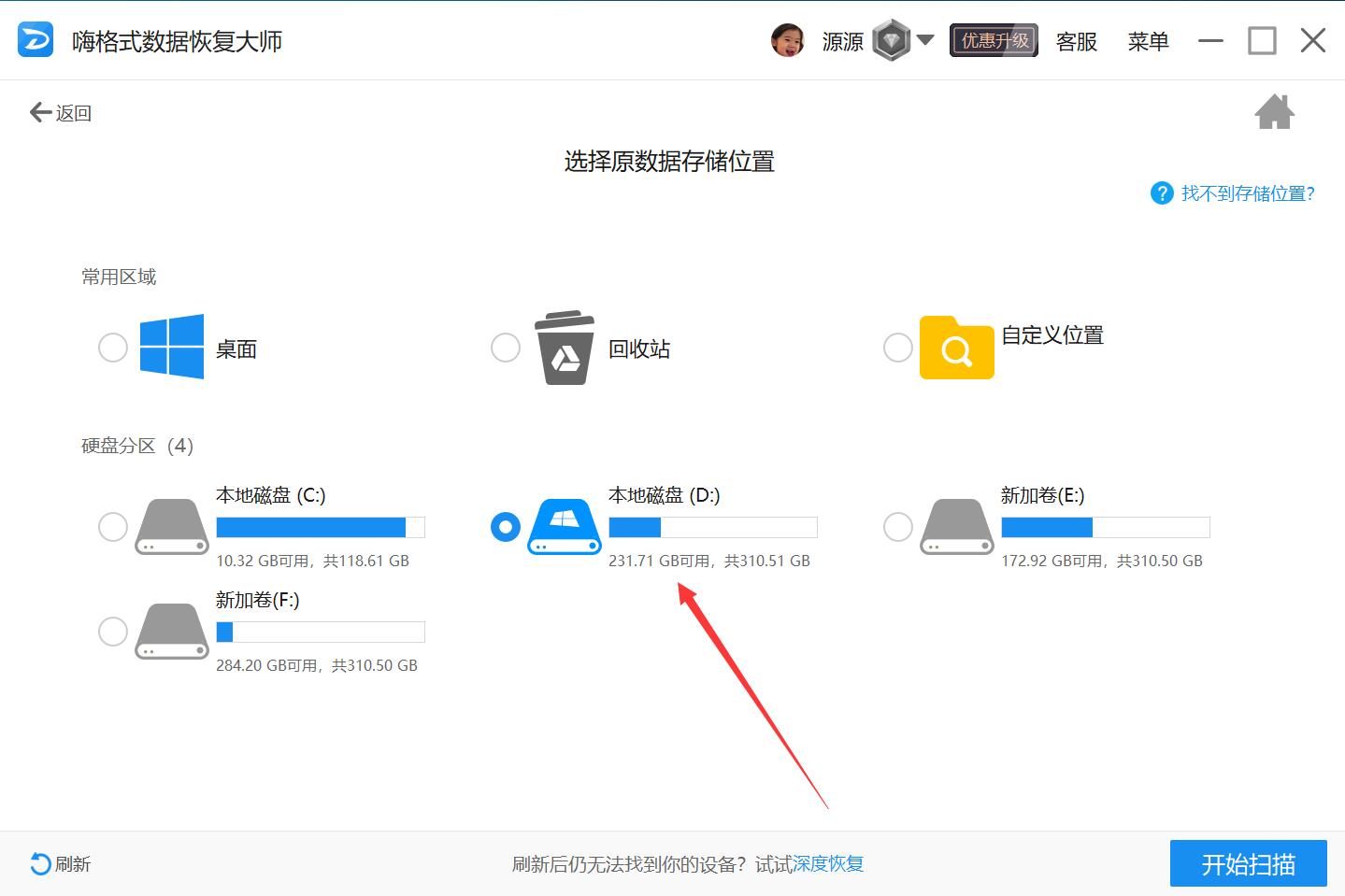Click the 本地磁盘 (C:) label
Screen dimensions: 1345x896
coord(271,495)
